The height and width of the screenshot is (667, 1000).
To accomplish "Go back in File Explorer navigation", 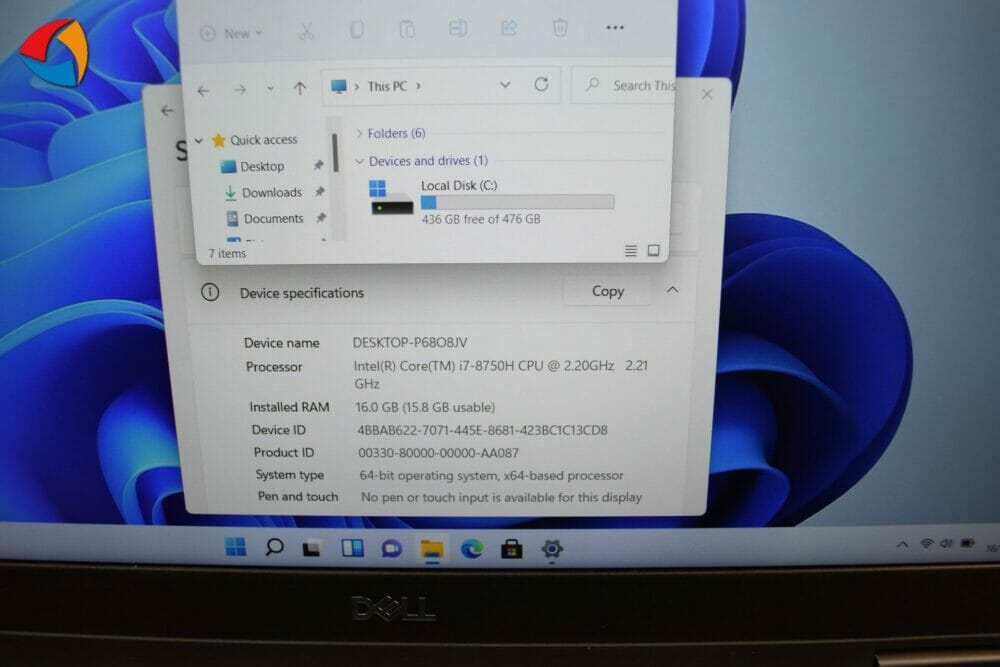I will 203,91.
